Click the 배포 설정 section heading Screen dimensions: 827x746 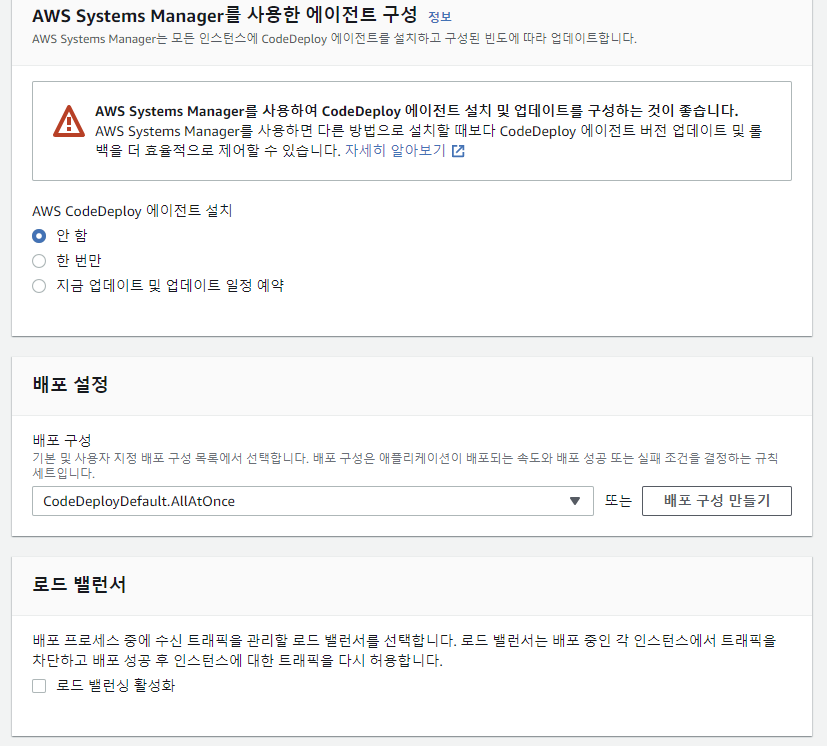click(70, 384)
